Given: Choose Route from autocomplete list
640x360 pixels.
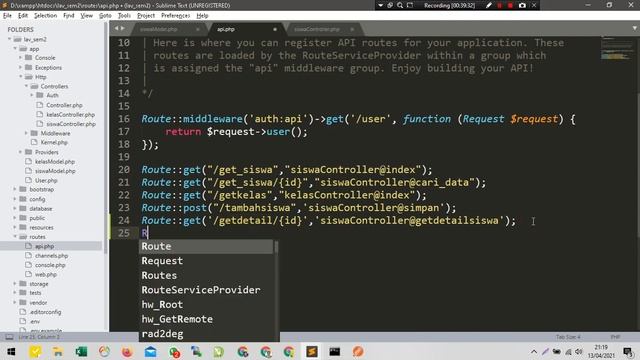Looking at the screenshot, I should point(207,247).
